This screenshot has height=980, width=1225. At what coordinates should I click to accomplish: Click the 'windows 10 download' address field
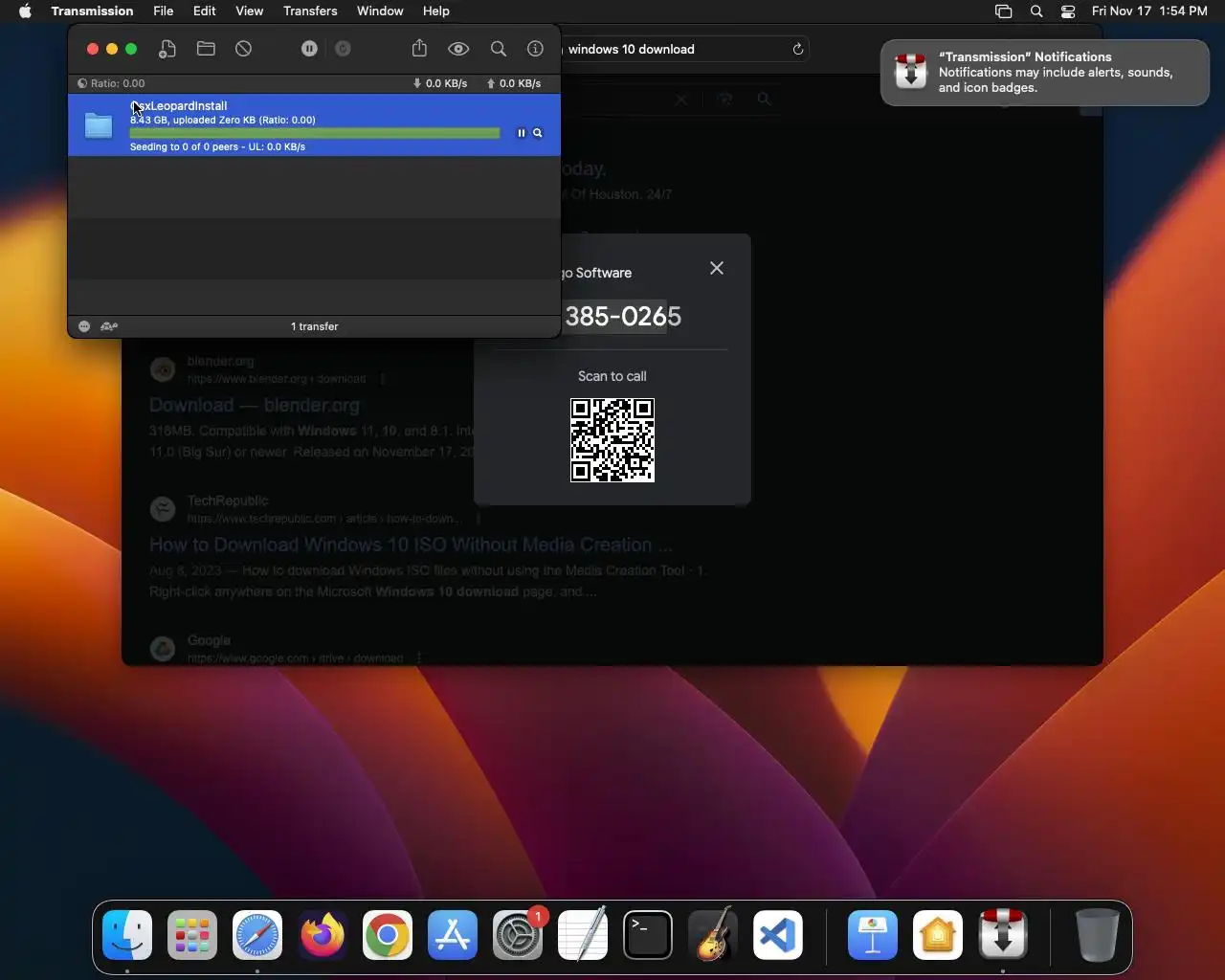(632, 49)
